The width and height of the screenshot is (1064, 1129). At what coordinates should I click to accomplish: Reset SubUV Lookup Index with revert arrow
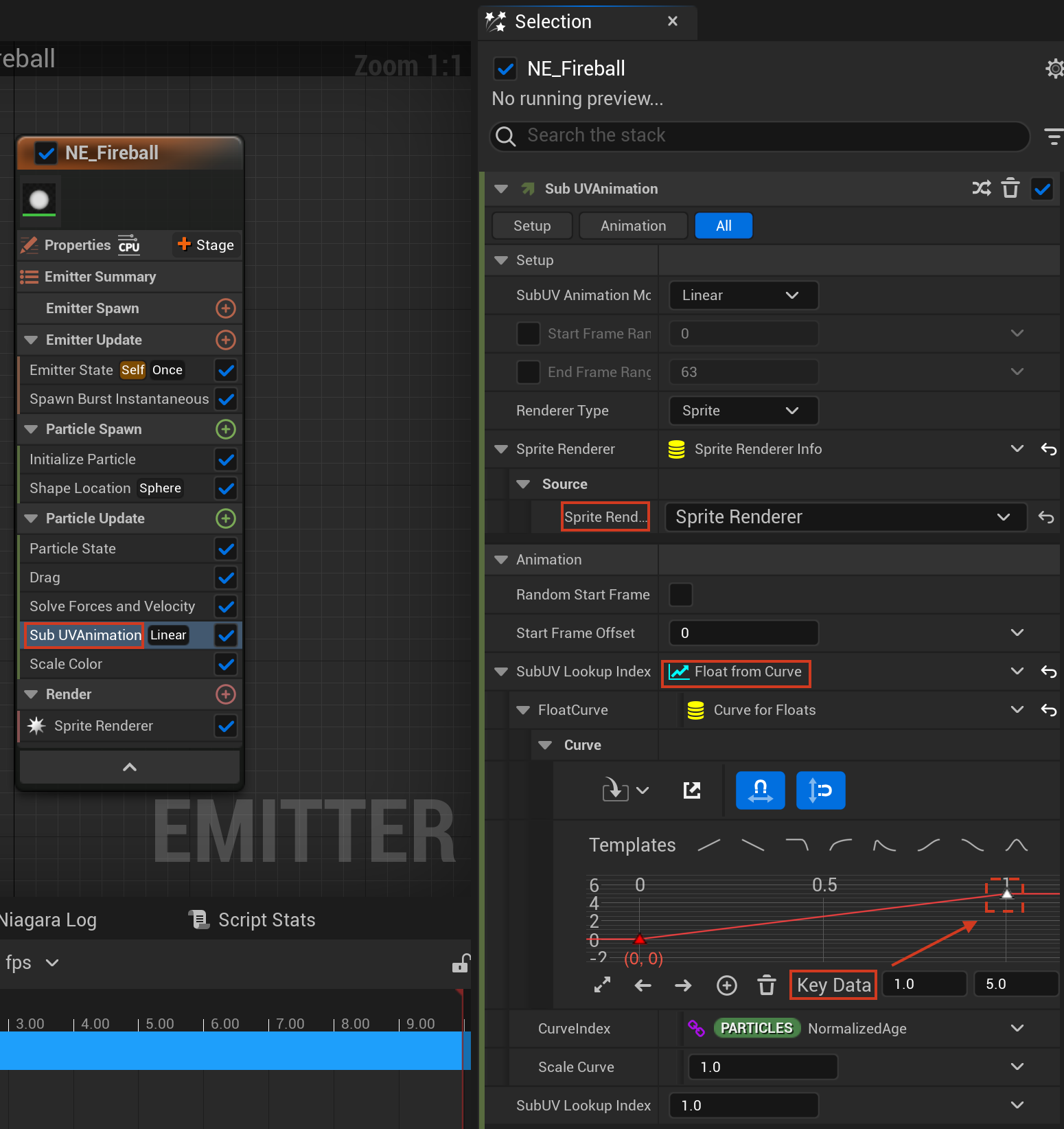pos(1049,672)
